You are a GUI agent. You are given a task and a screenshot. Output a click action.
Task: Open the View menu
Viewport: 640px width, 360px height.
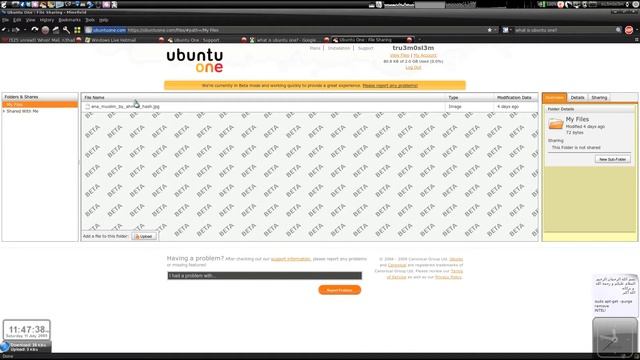point(31,20)
